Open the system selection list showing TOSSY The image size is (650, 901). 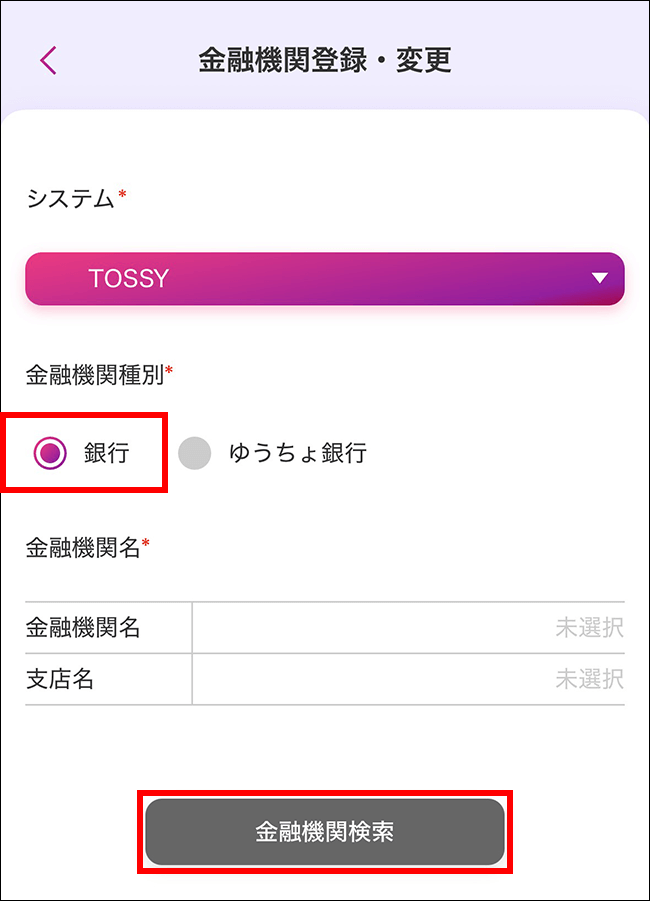325,278
